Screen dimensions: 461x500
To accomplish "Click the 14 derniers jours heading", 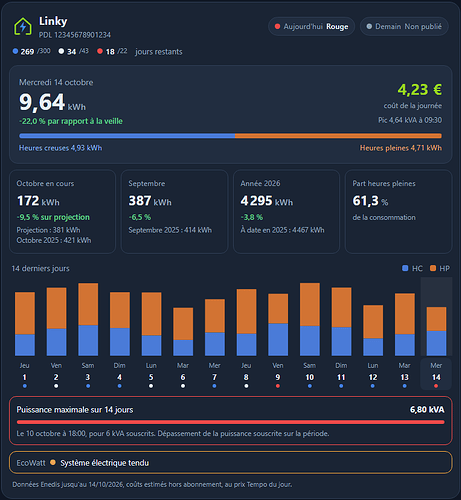I will click(x=41, y=268).
